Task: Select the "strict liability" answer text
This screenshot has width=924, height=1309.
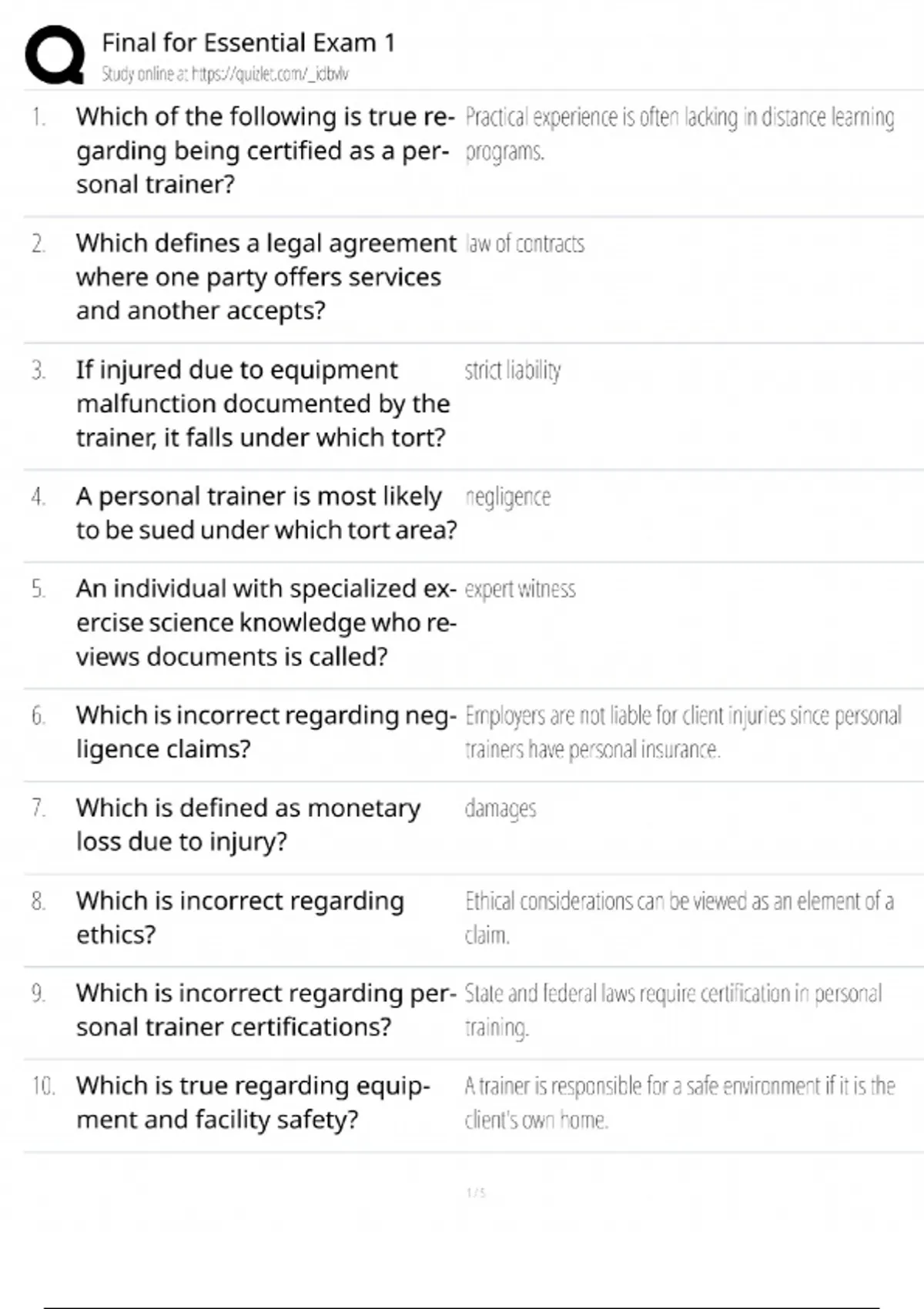Action: [513, 370]
